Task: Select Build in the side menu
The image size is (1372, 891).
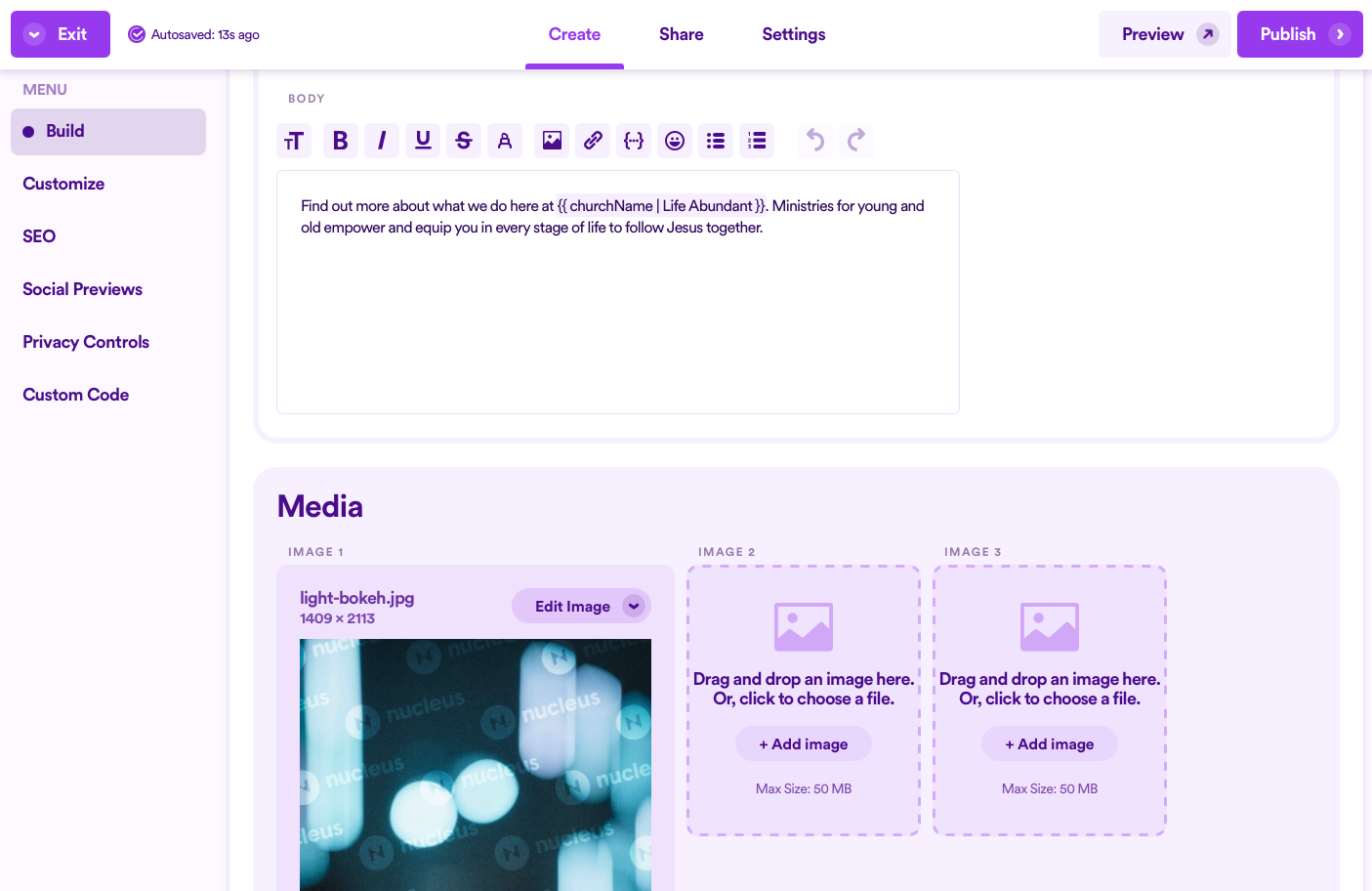Action: click(108, 132)
